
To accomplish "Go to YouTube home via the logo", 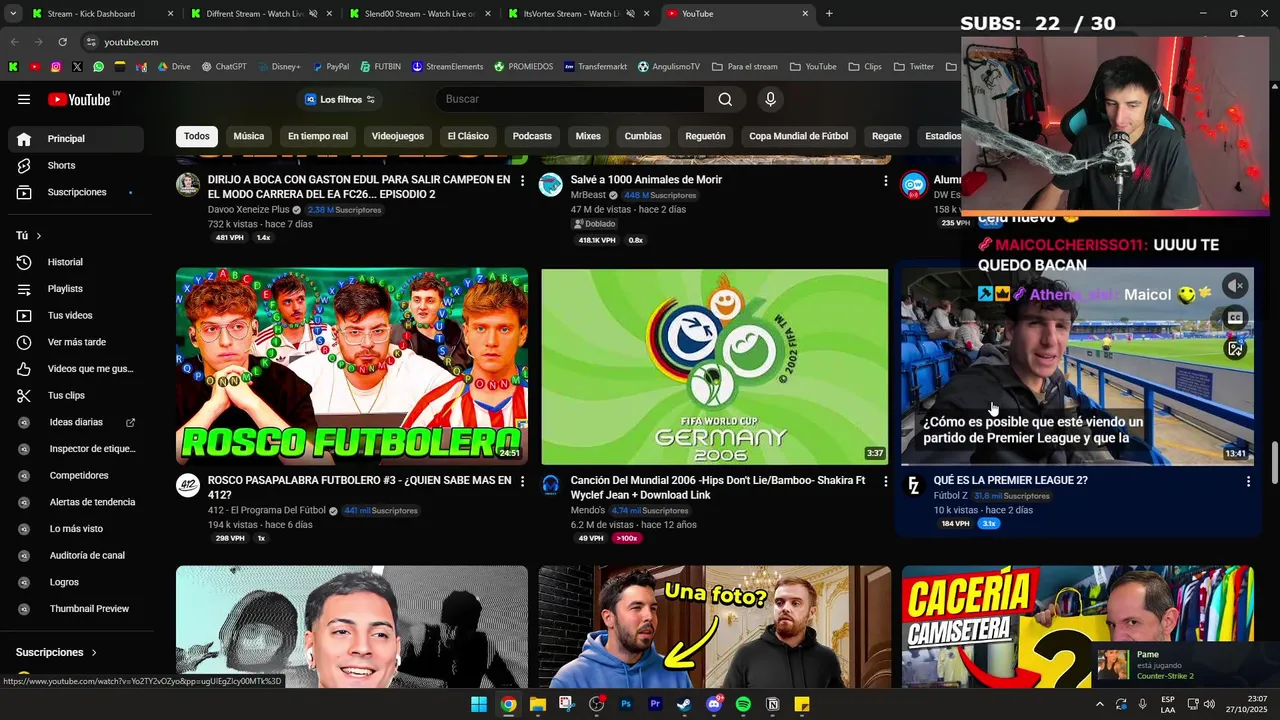I will [79, 99].
